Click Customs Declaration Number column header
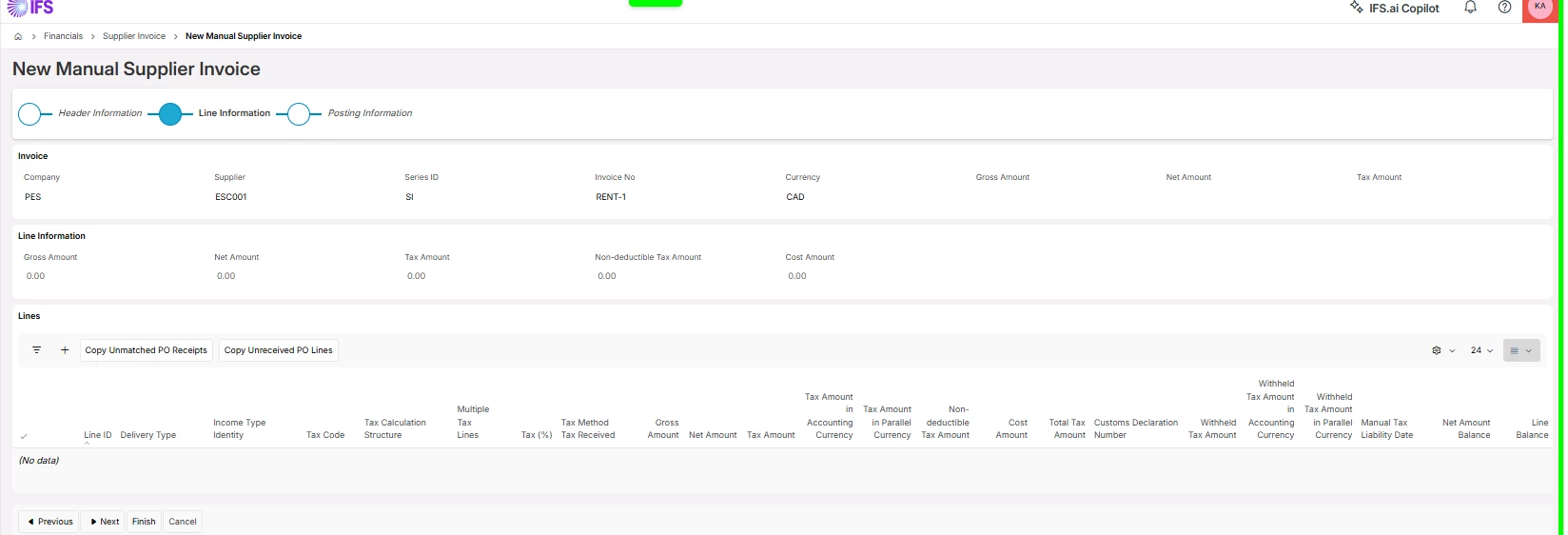This screenshot has height=535, width=1568. point(1136,428)
